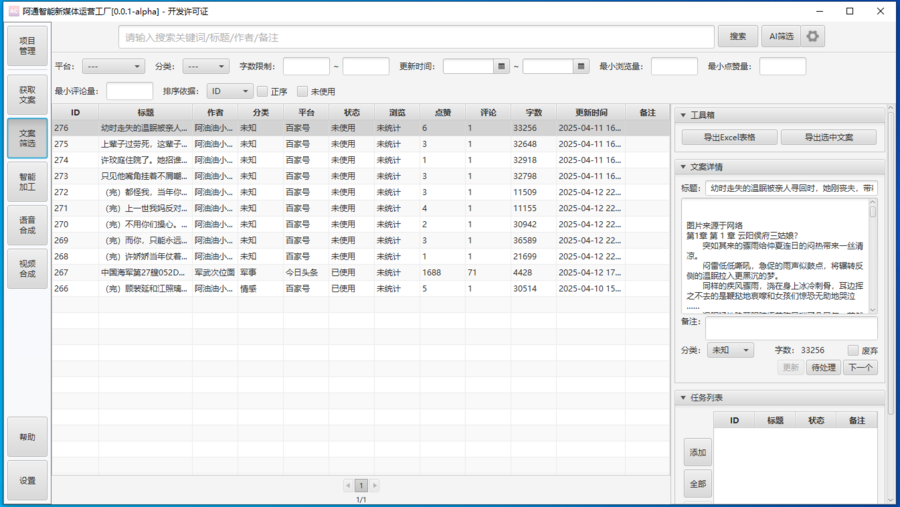This screenshot has width=900, height=507.
Task: Switch to 智能加工 sidebar tab
Action: pos(28,182)
